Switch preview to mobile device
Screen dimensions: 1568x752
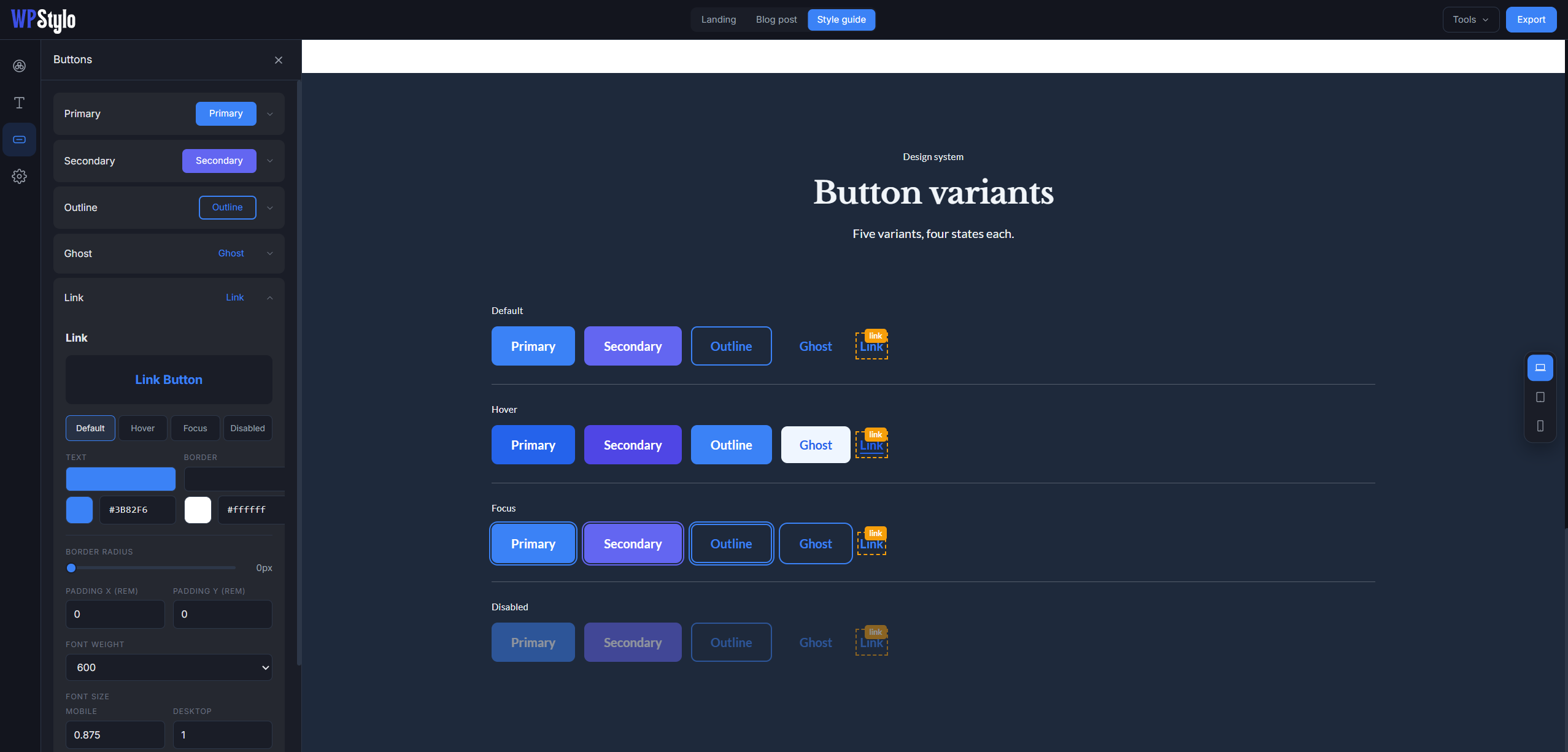(x=1540, y=426)
